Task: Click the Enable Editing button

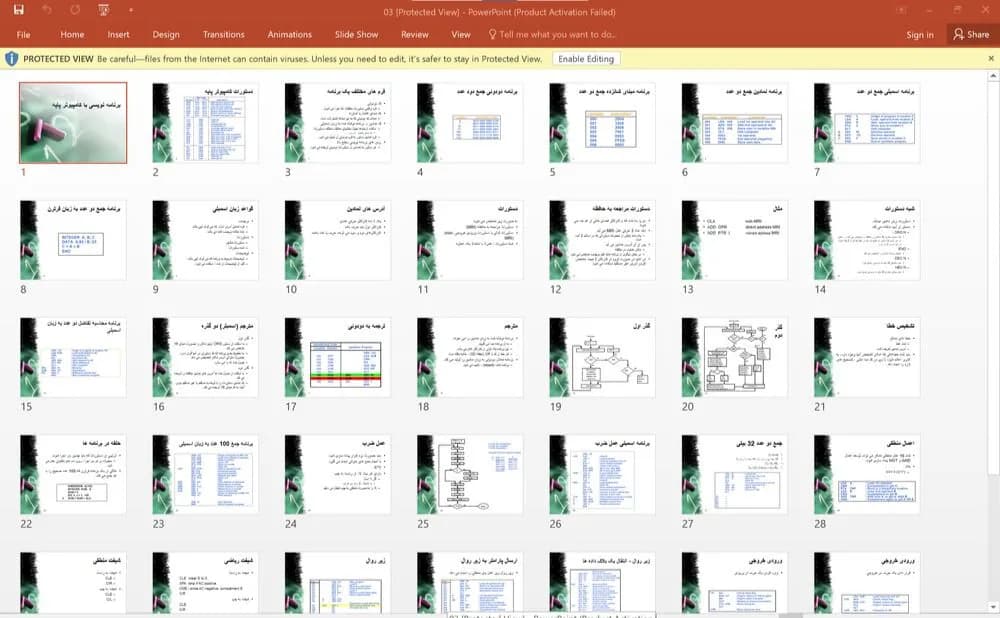Action: click(x=586, y=59)
